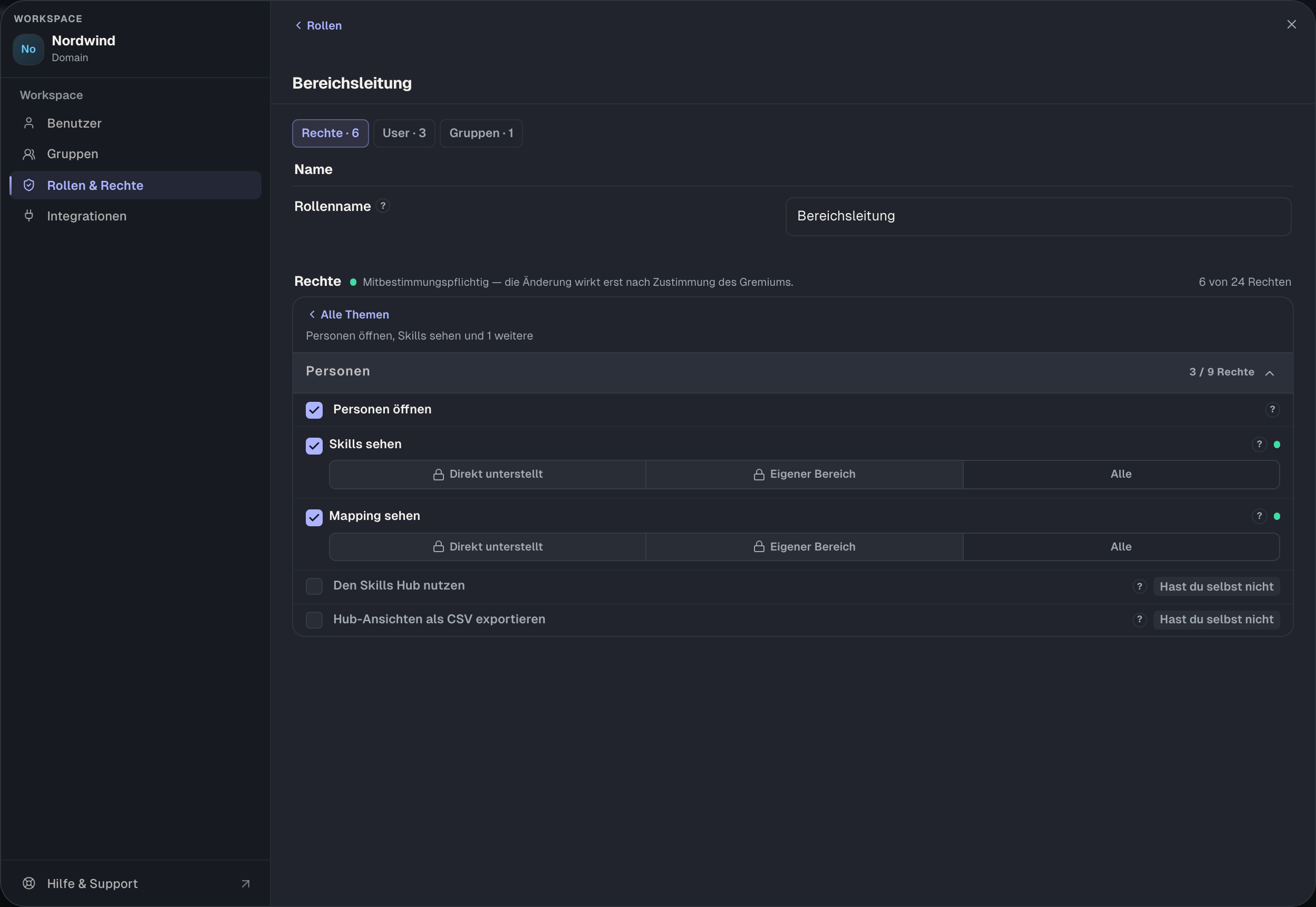Check Hub-Ansichten als CSV exportieren

[314, 620]
